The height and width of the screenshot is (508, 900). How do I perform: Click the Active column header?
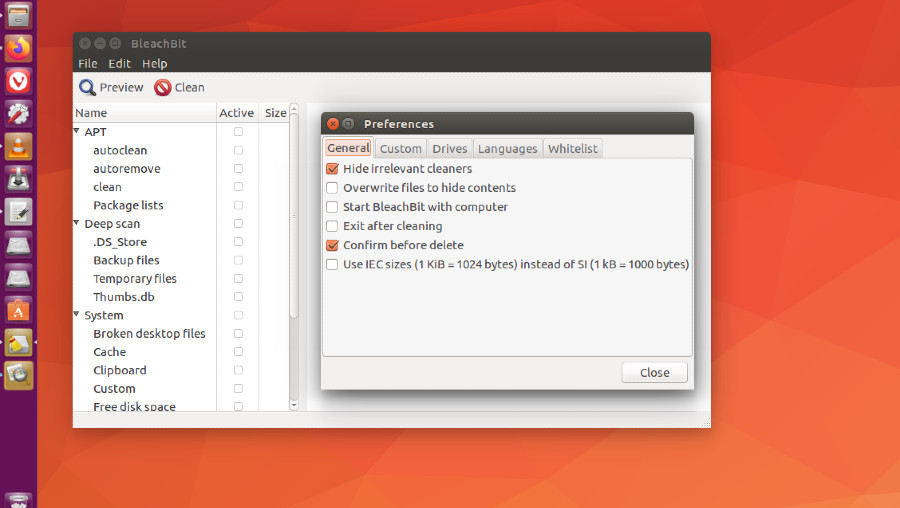coord(237,113)
